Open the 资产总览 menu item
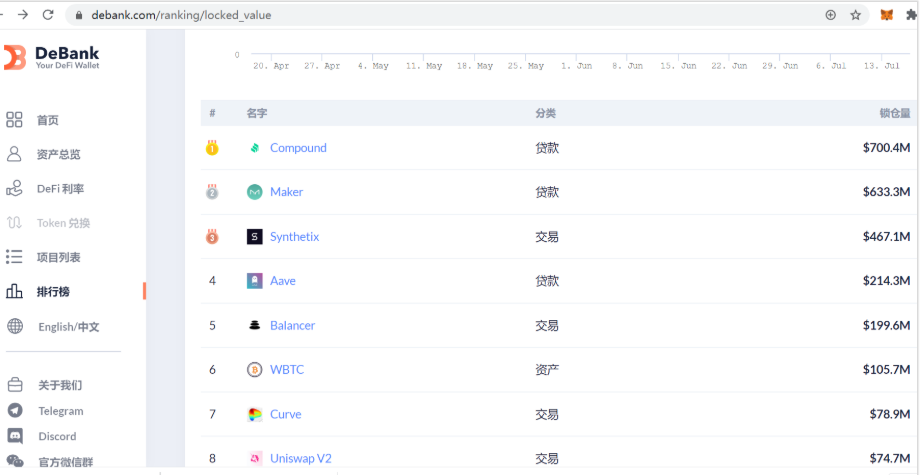This screenshot has width=923, height=475. point(58,154)
